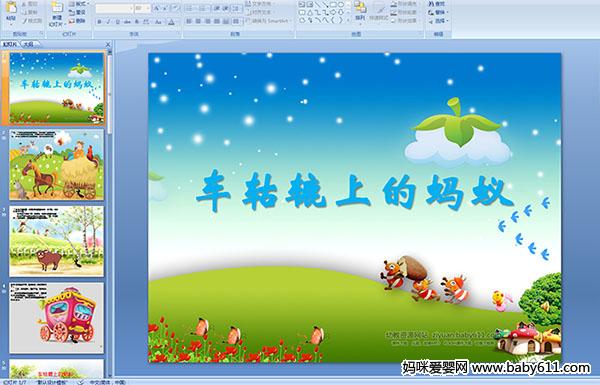
Task: Click the Replace icon in editing group
Action: (x=437, y=12)
